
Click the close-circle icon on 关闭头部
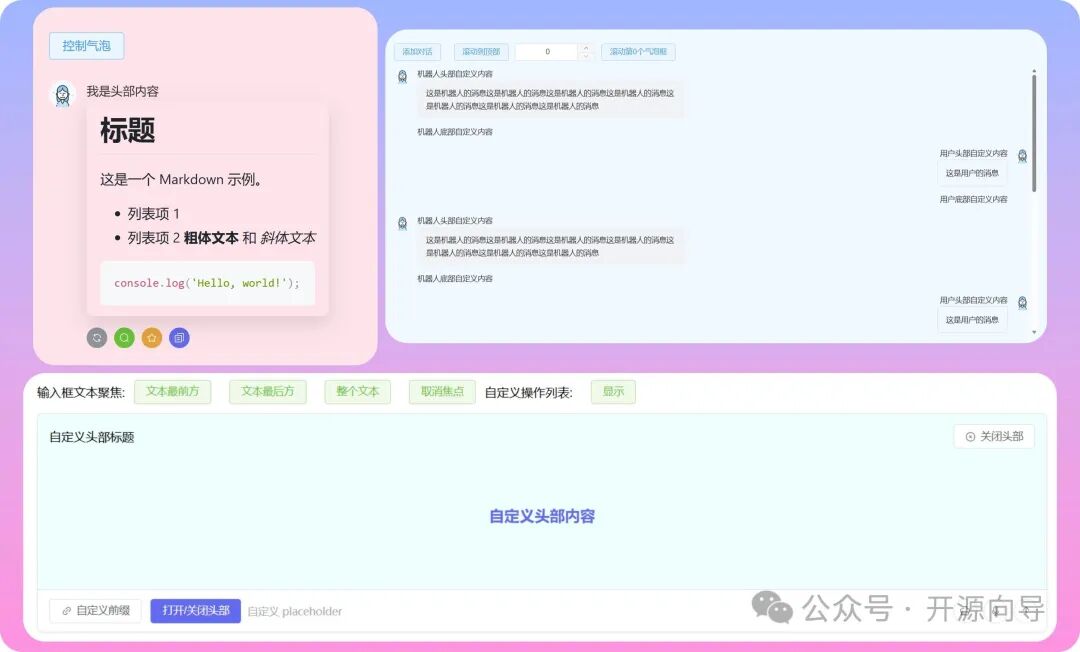[x=970, y=436]
